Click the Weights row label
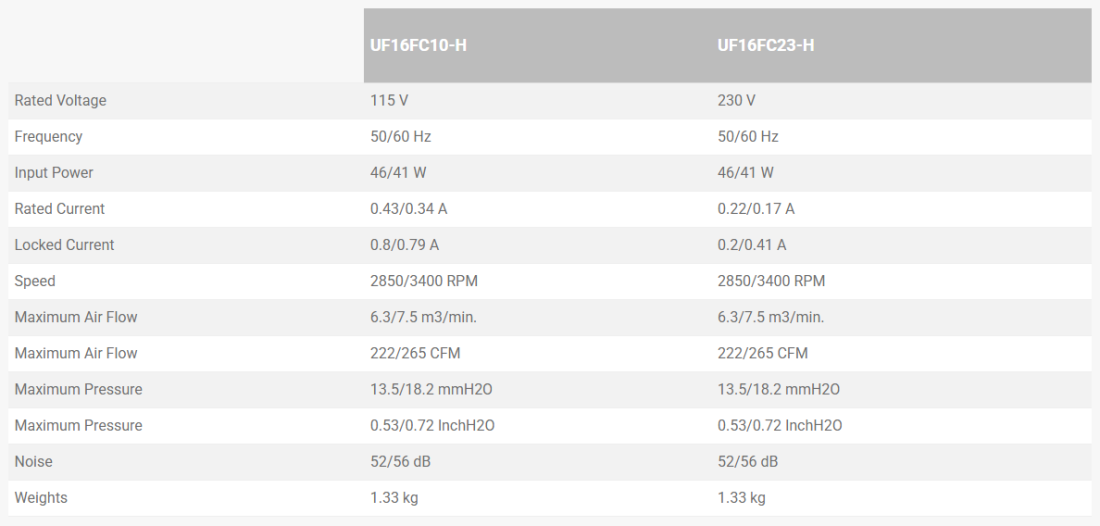The height and width of the screenshot is (526, 1100). [x=41, y=497]
